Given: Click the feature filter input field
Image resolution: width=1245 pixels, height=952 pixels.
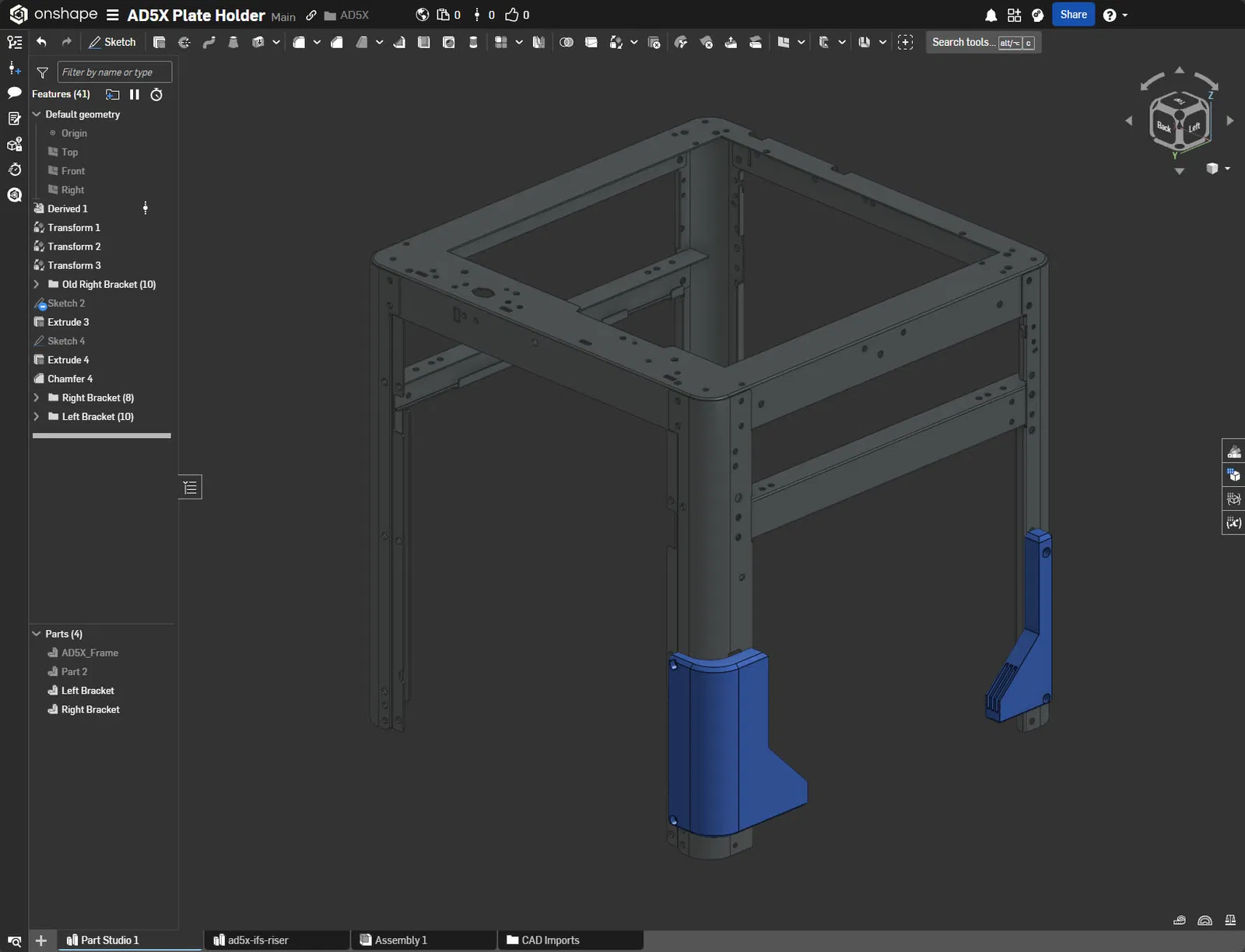Looking at the screenshot, I should [114, 72].
